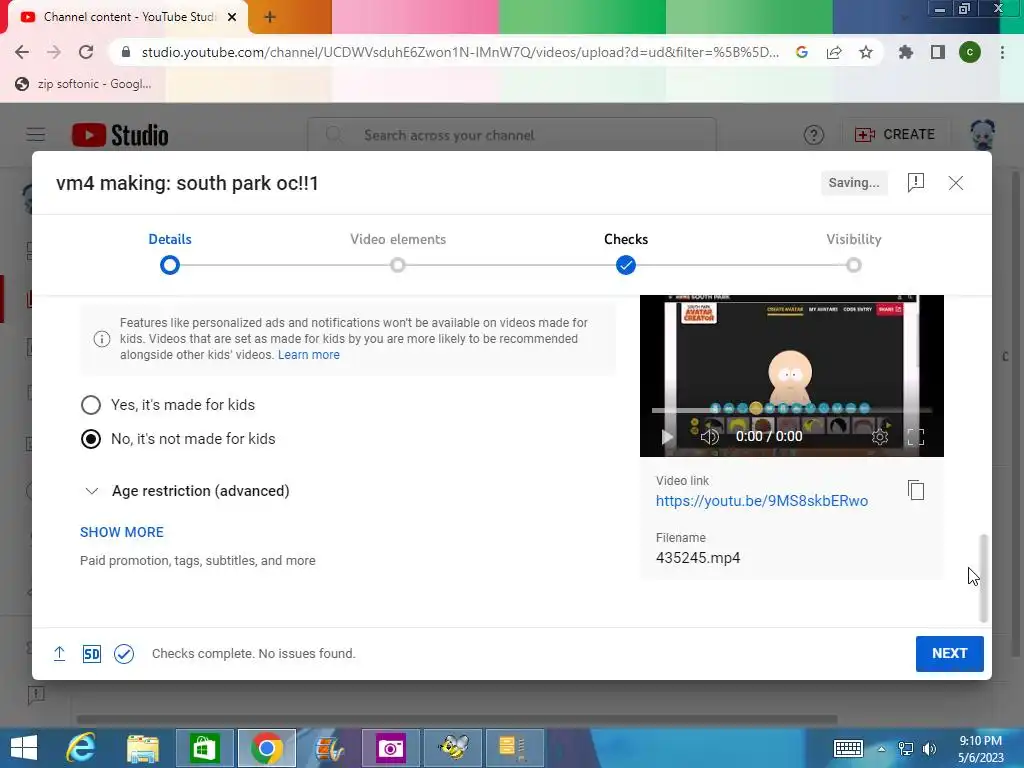The image size is (1024, 768).
Task: Expand Age restriction (advanced) section
Action: [187, 491]
